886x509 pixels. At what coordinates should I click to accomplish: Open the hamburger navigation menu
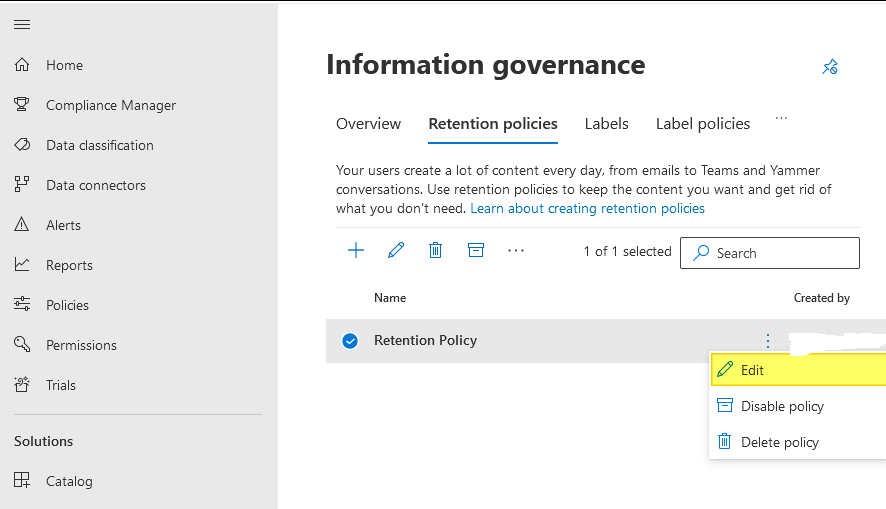(22, 24)
